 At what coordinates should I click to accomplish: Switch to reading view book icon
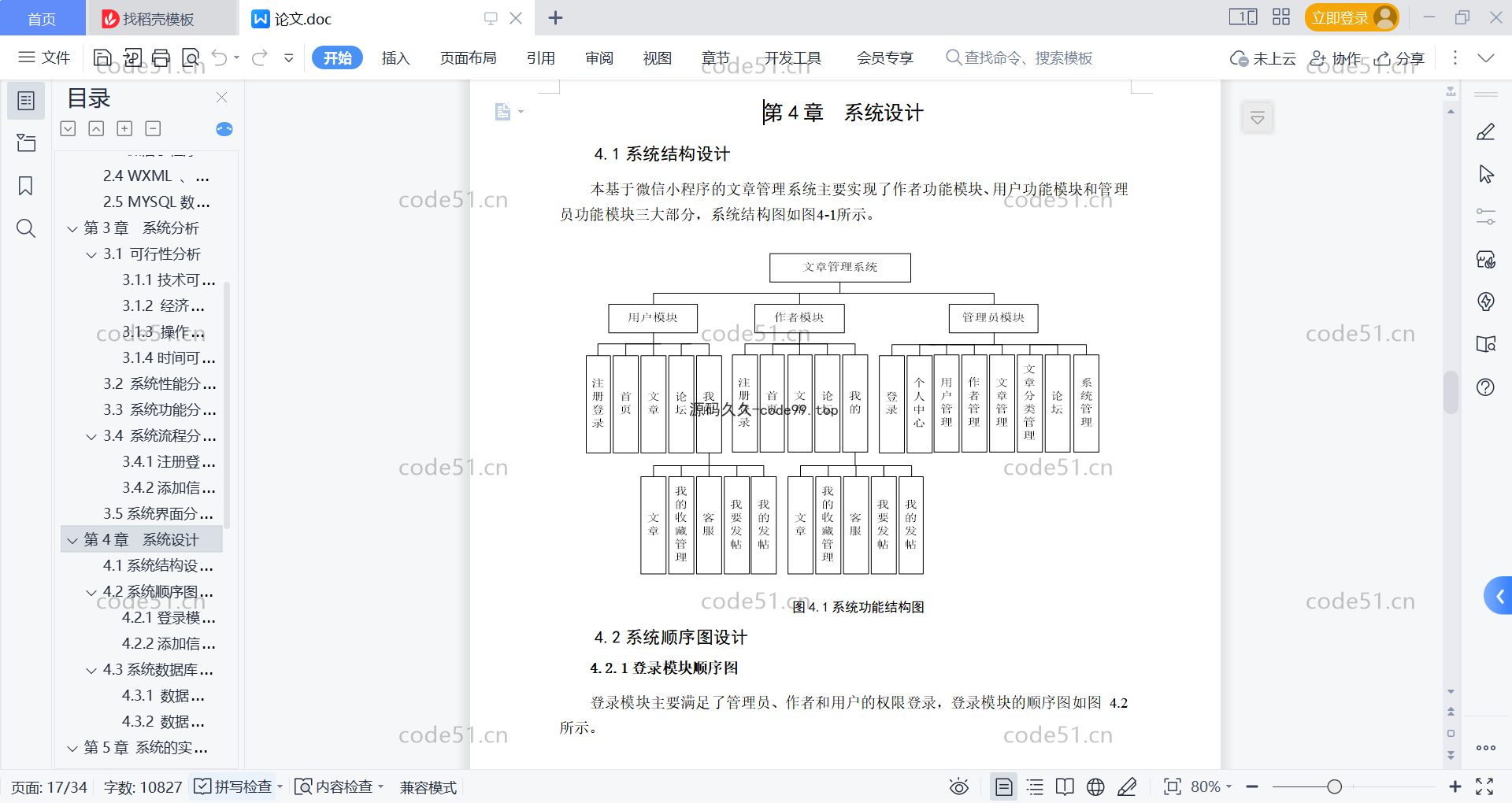pos(1065,786)
